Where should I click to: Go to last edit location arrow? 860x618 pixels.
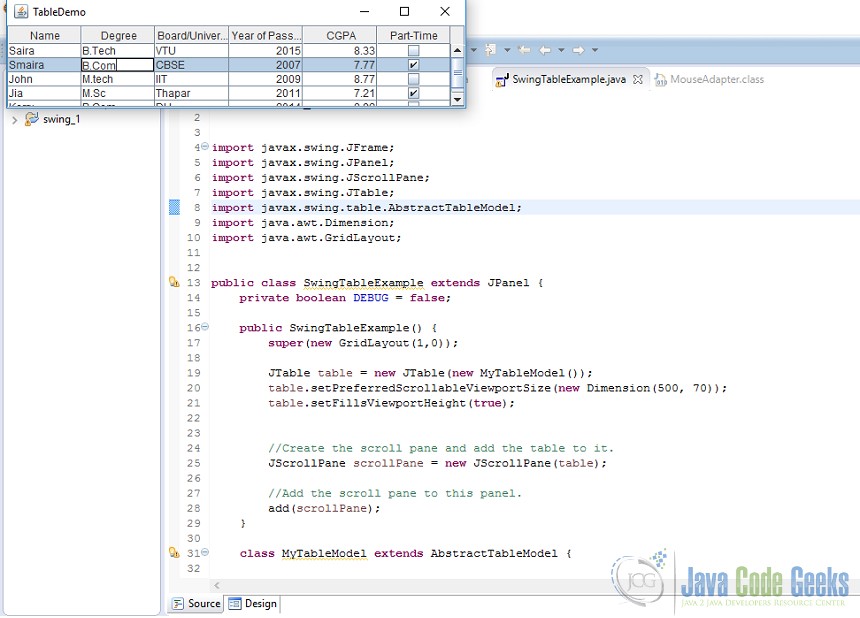click(x=524, y=50)
